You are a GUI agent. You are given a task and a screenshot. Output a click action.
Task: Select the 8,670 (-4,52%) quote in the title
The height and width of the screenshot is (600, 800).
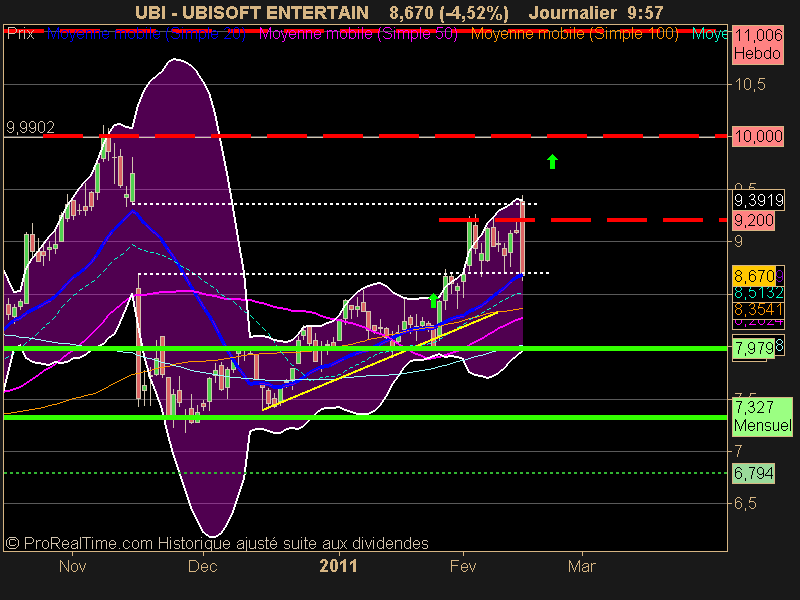(x=448, y=13)
